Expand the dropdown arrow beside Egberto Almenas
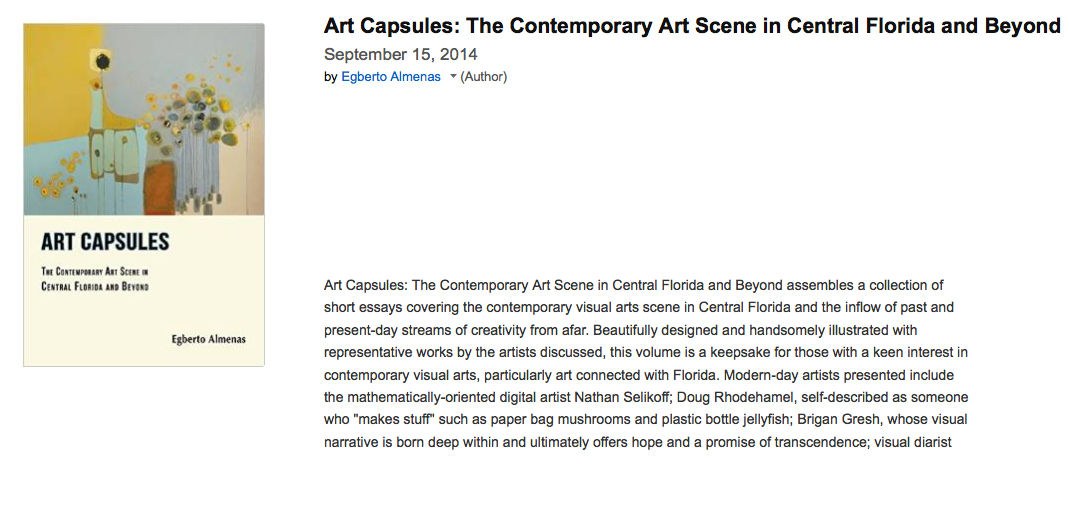Image resolution: width=1069 pixels, height=508 pixels. click(x=452, y=76)
